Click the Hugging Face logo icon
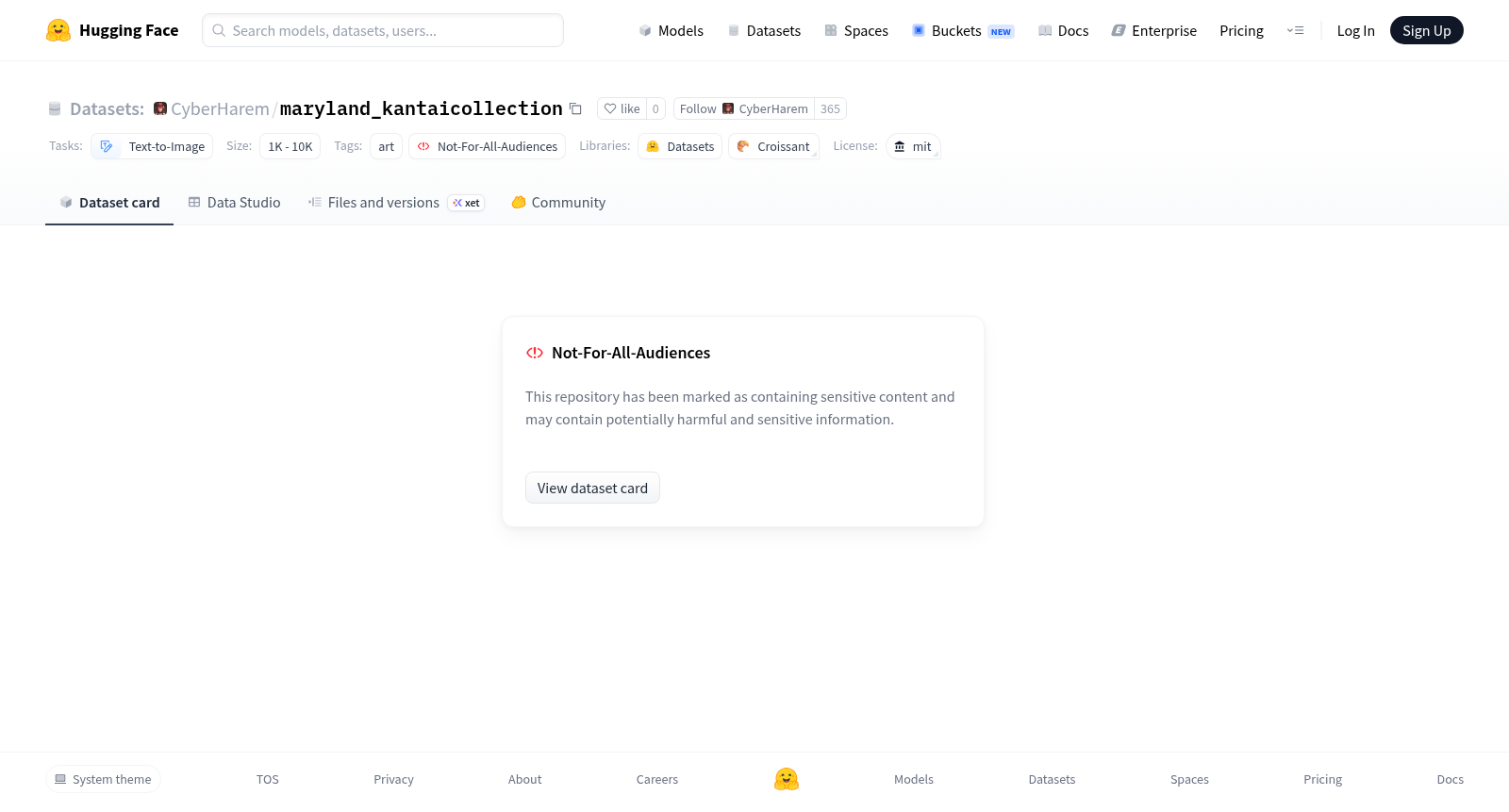Viewport: 1509px width, 812px height. pyautogui.click(x=58, y=30)
